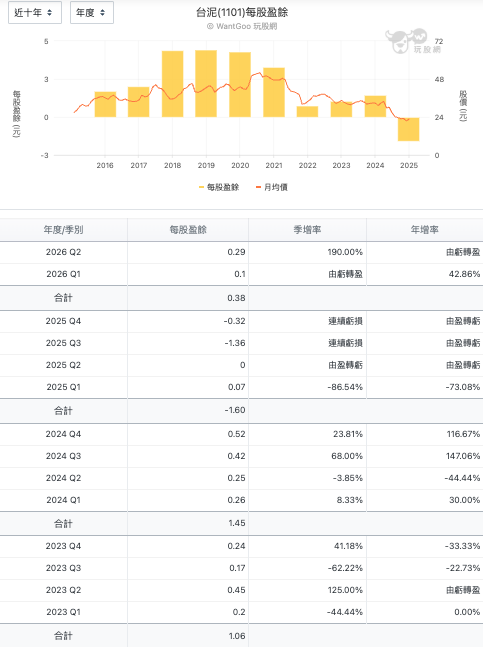The image size is (483, 647).
Task: Select the 147.06% yearly growth cell
Action: (x=464, y=456)
